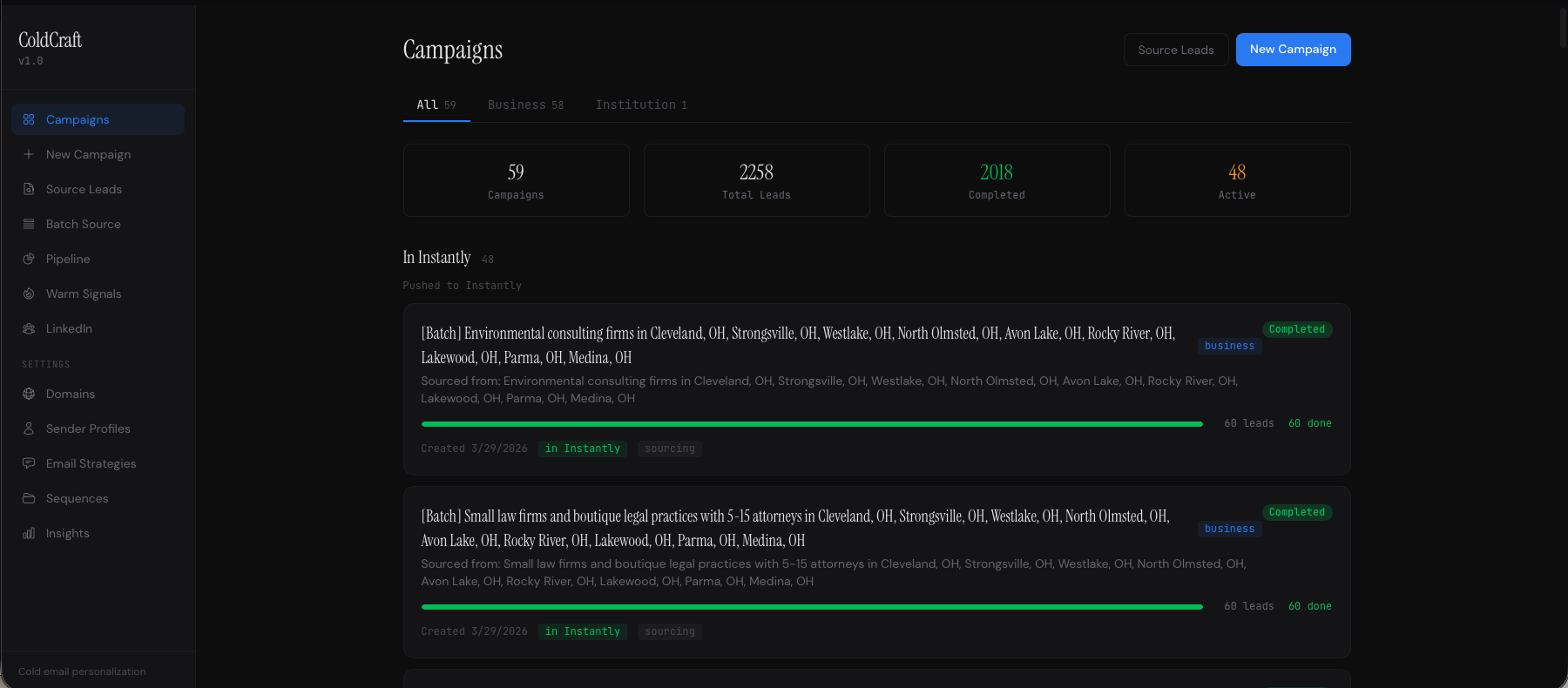This screenshot has width=1568, height=688.
Task: Click the Warm Signals target icon
Action: pyautogui.click(x=29, y=293)
